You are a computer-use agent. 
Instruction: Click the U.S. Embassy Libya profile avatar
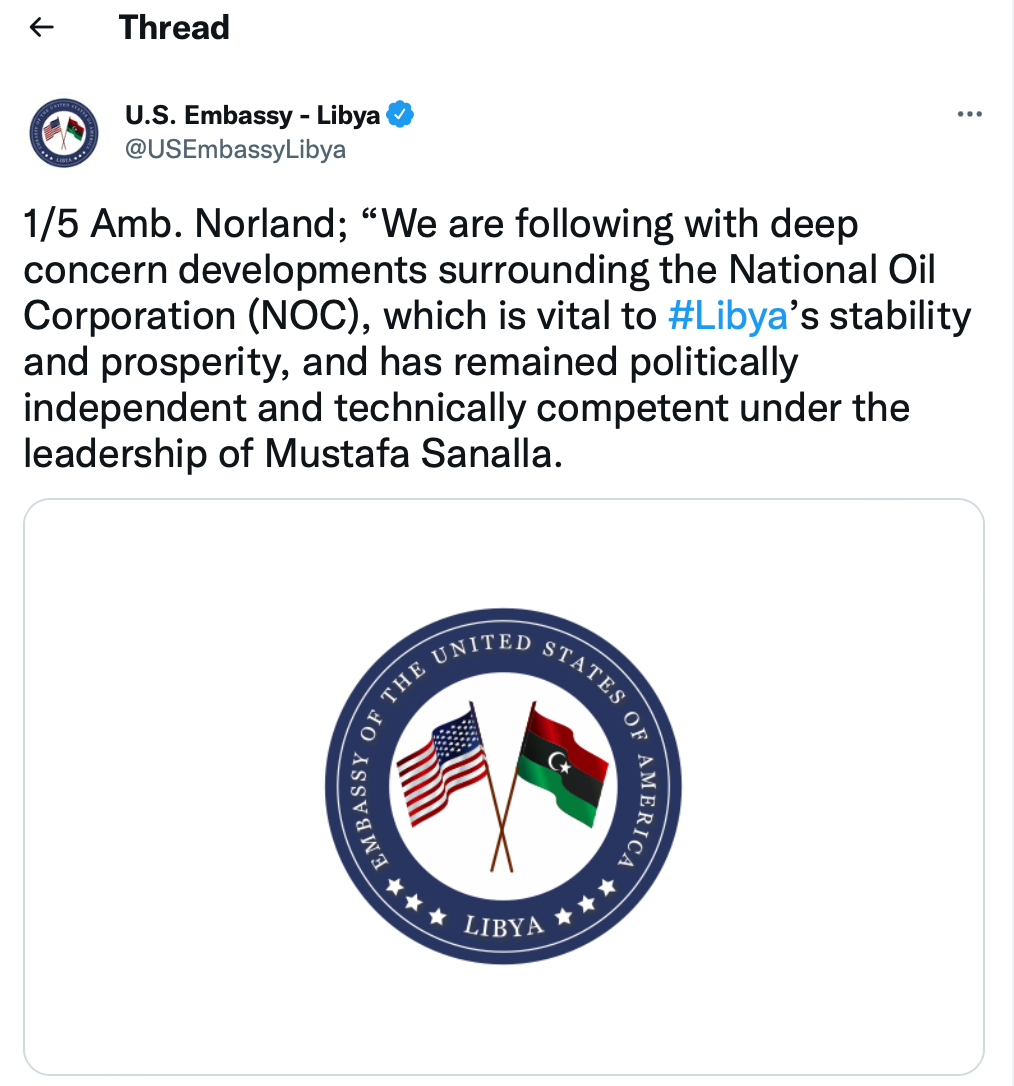tap(64, 132)
